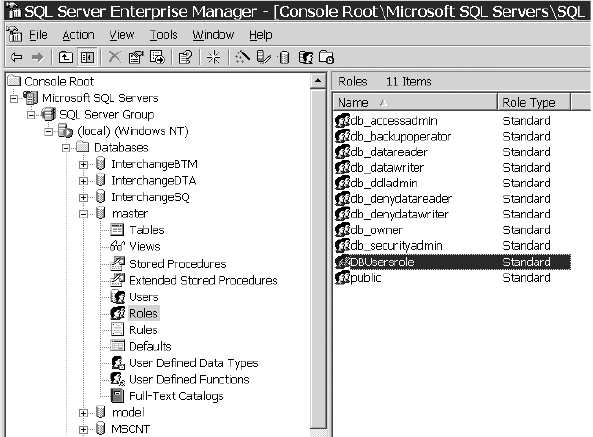Expand the InterchangeDTA database

click(83, 181)
